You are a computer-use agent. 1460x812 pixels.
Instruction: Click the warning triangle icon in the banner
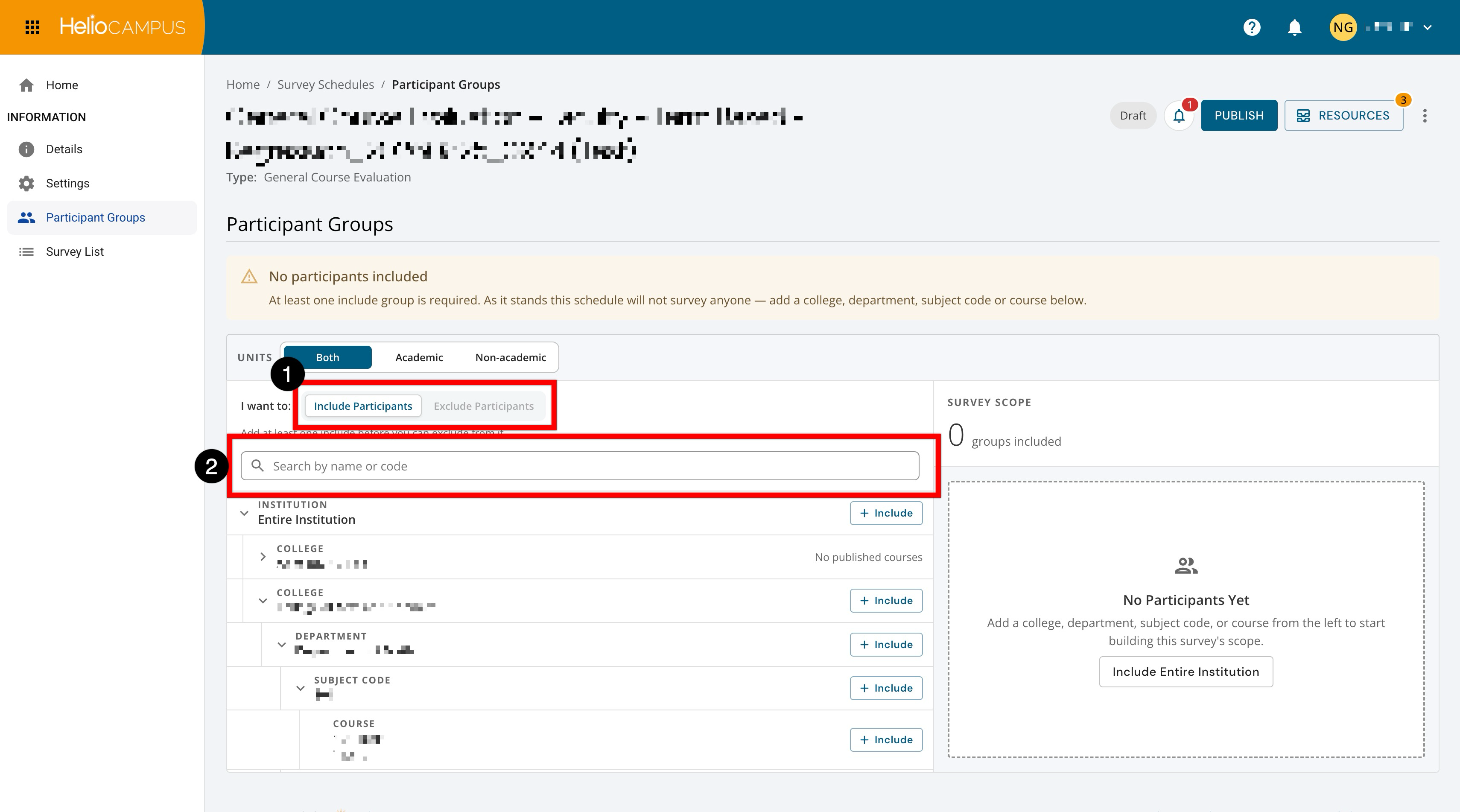pos(249,277)
